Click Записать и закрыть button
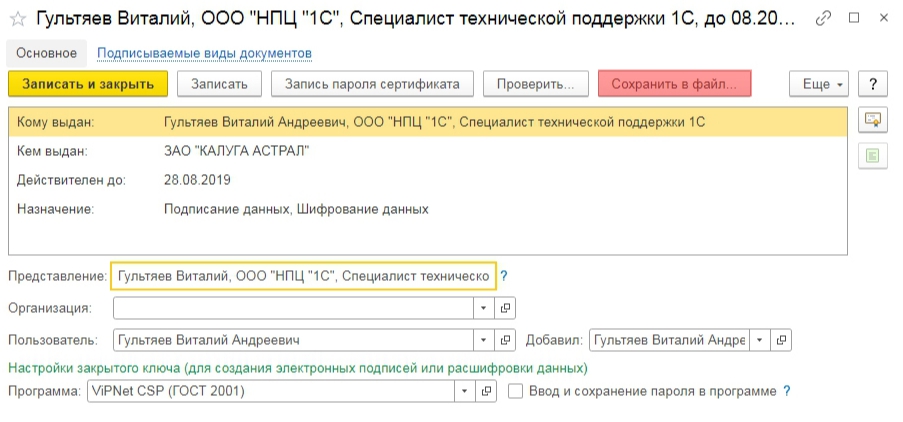This screenshot has height=422, width=903. pyautogui.click(x=88, y=84)
